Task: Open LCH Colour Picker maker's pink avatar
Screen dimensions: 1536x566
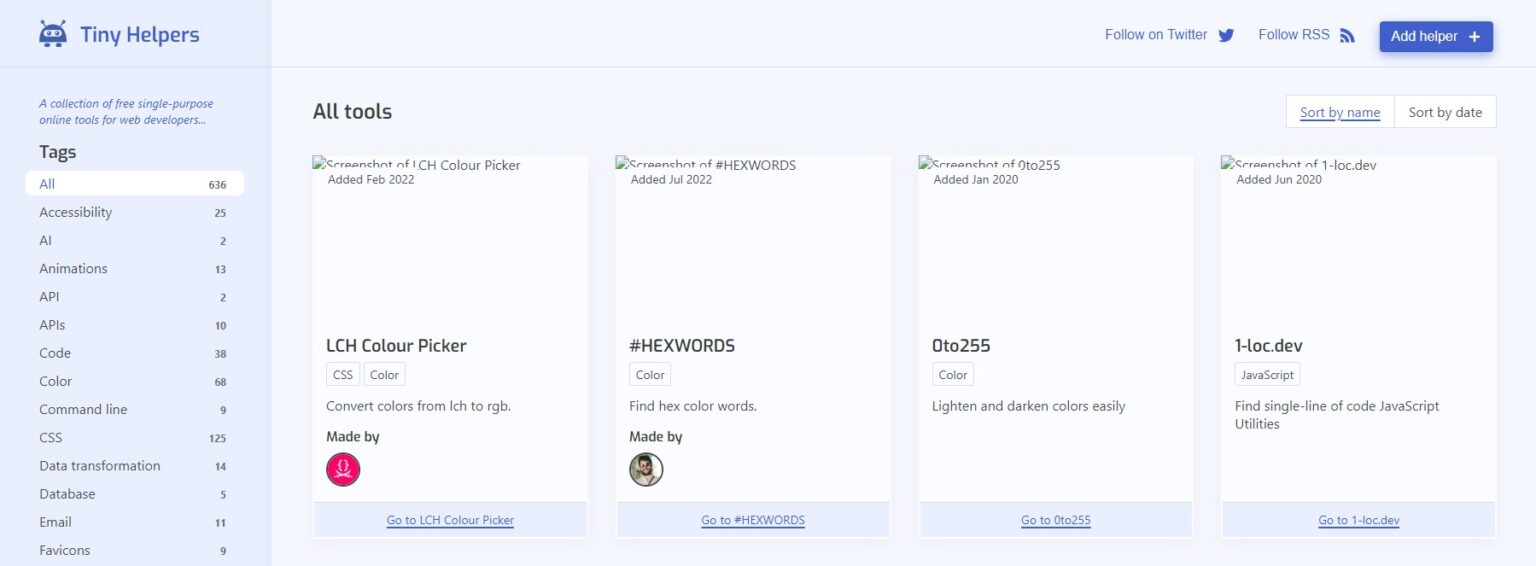Action: pyautogui.click(x=343, y=469)
